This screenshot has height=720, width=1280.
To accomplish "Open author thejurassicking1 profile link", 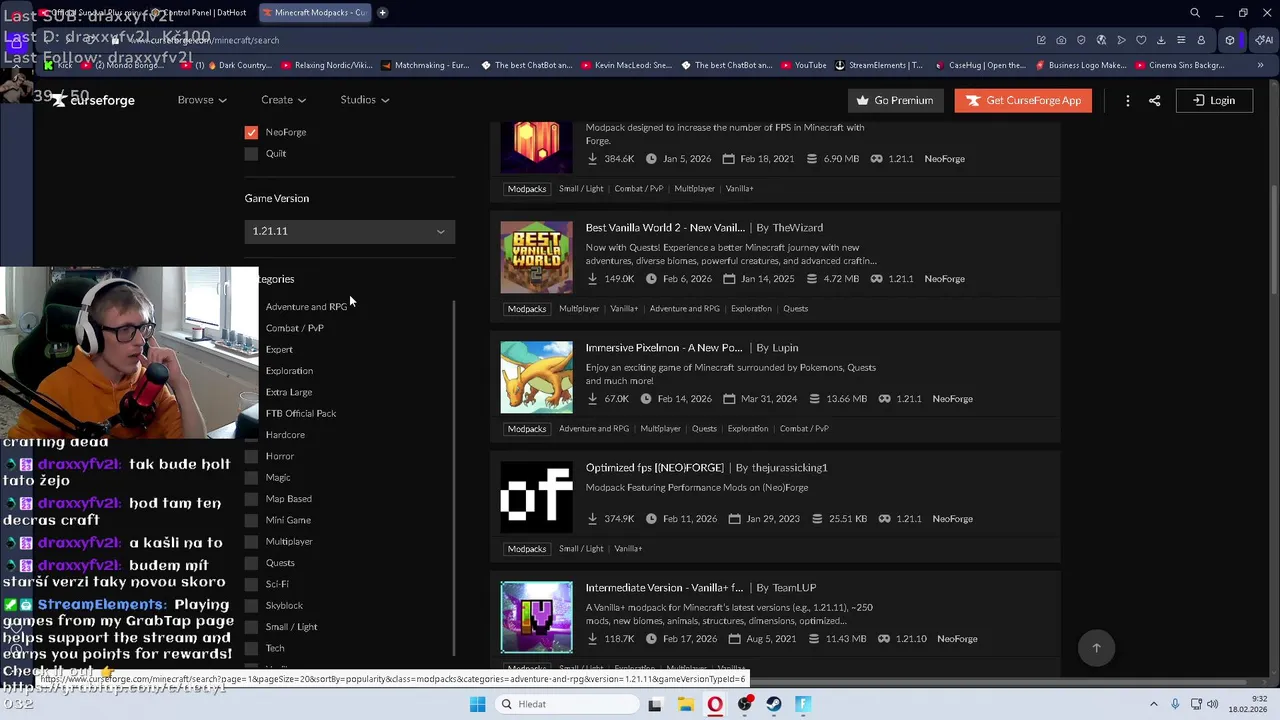I will coord(789,468).
